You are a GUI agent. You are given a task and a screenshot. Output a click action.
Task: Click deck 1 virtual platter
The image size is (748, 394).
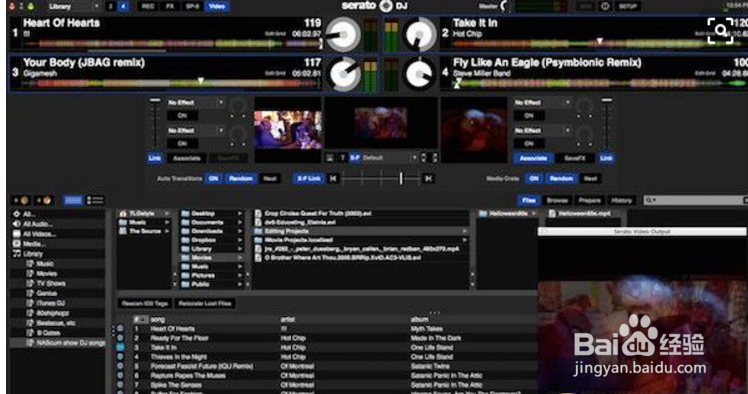coord(343,34)
